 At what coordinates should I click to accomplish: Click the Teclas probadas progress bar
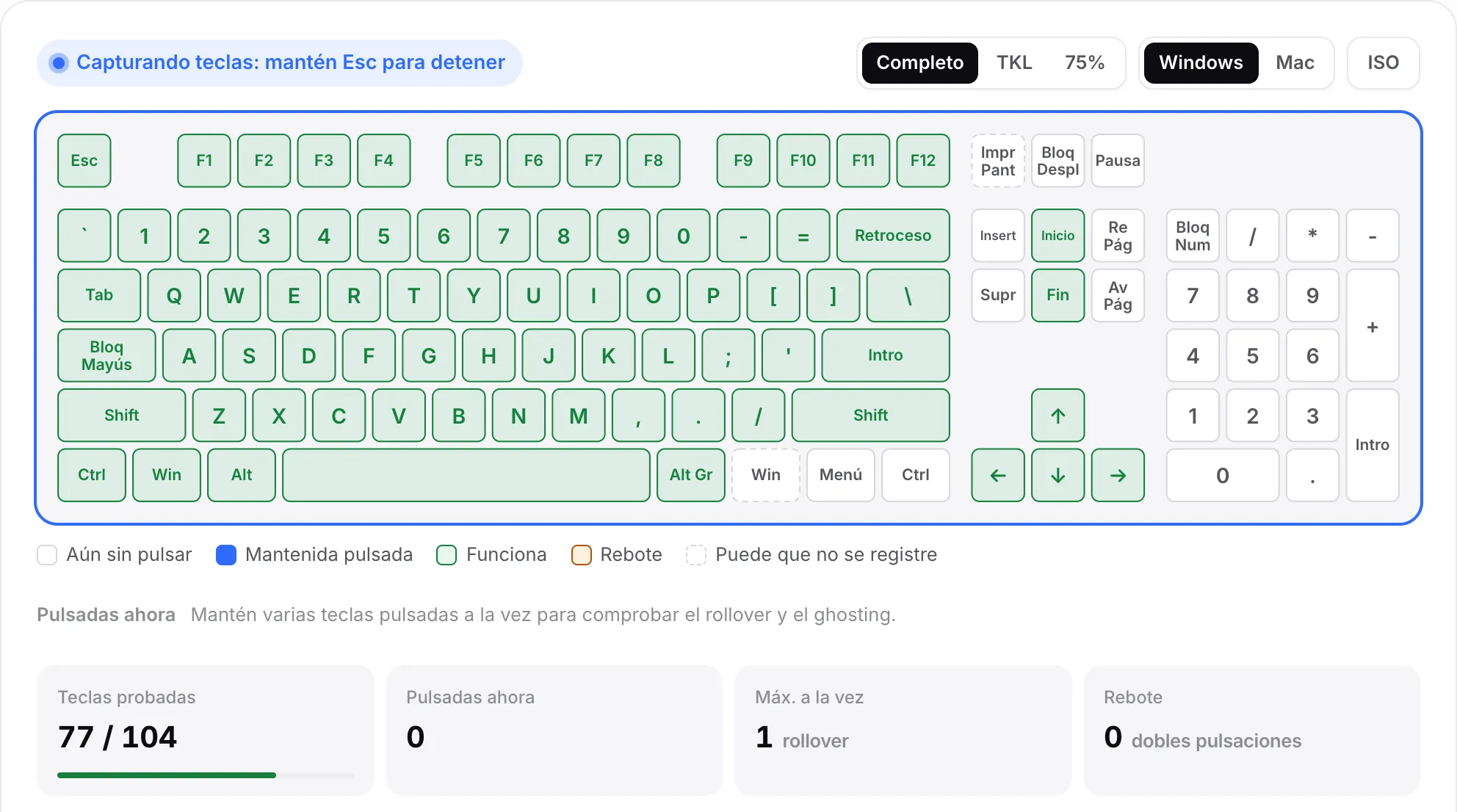(x=206, y=775)
